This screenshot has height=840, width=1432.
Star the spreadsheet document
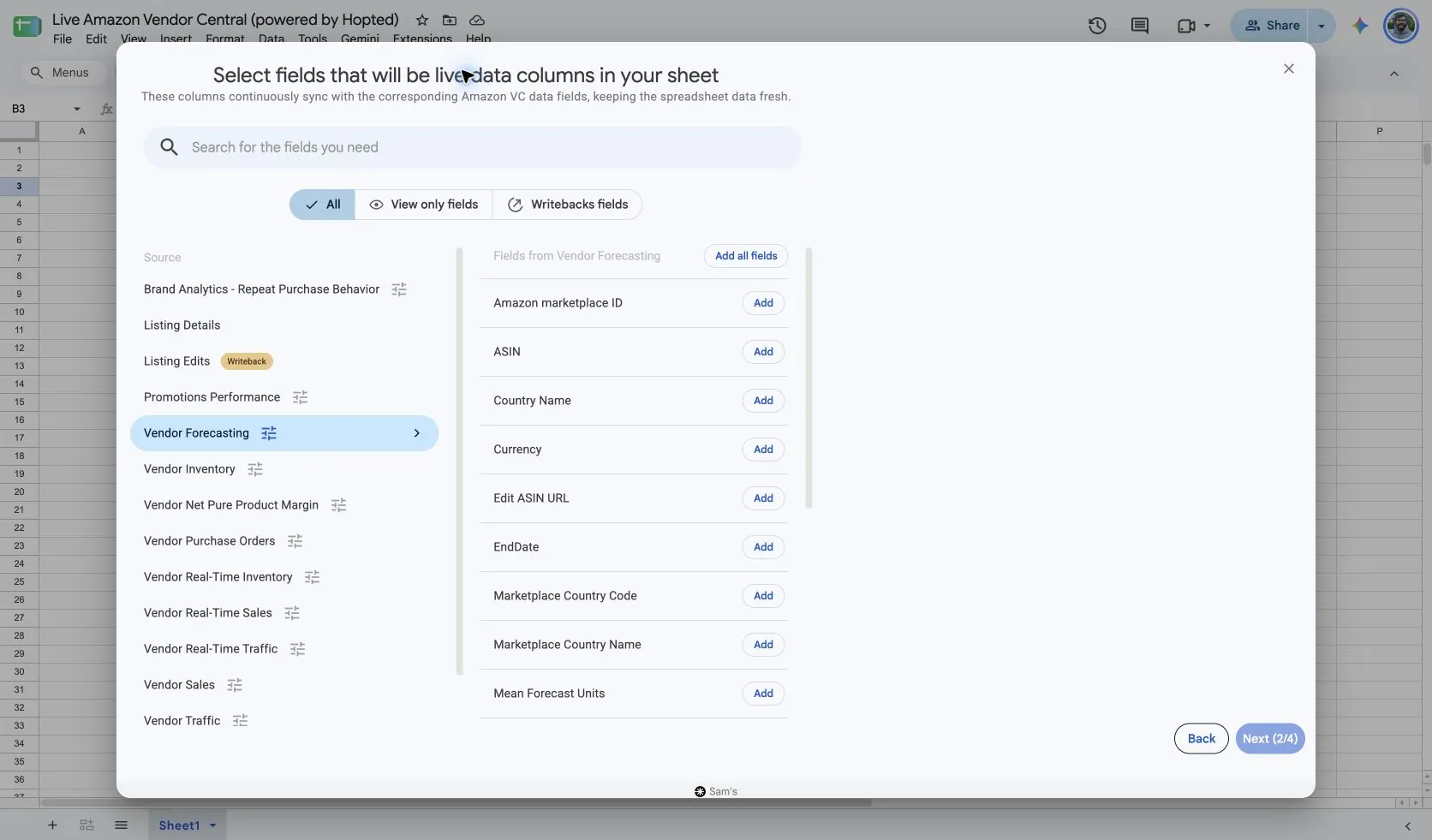pos(422,20)
